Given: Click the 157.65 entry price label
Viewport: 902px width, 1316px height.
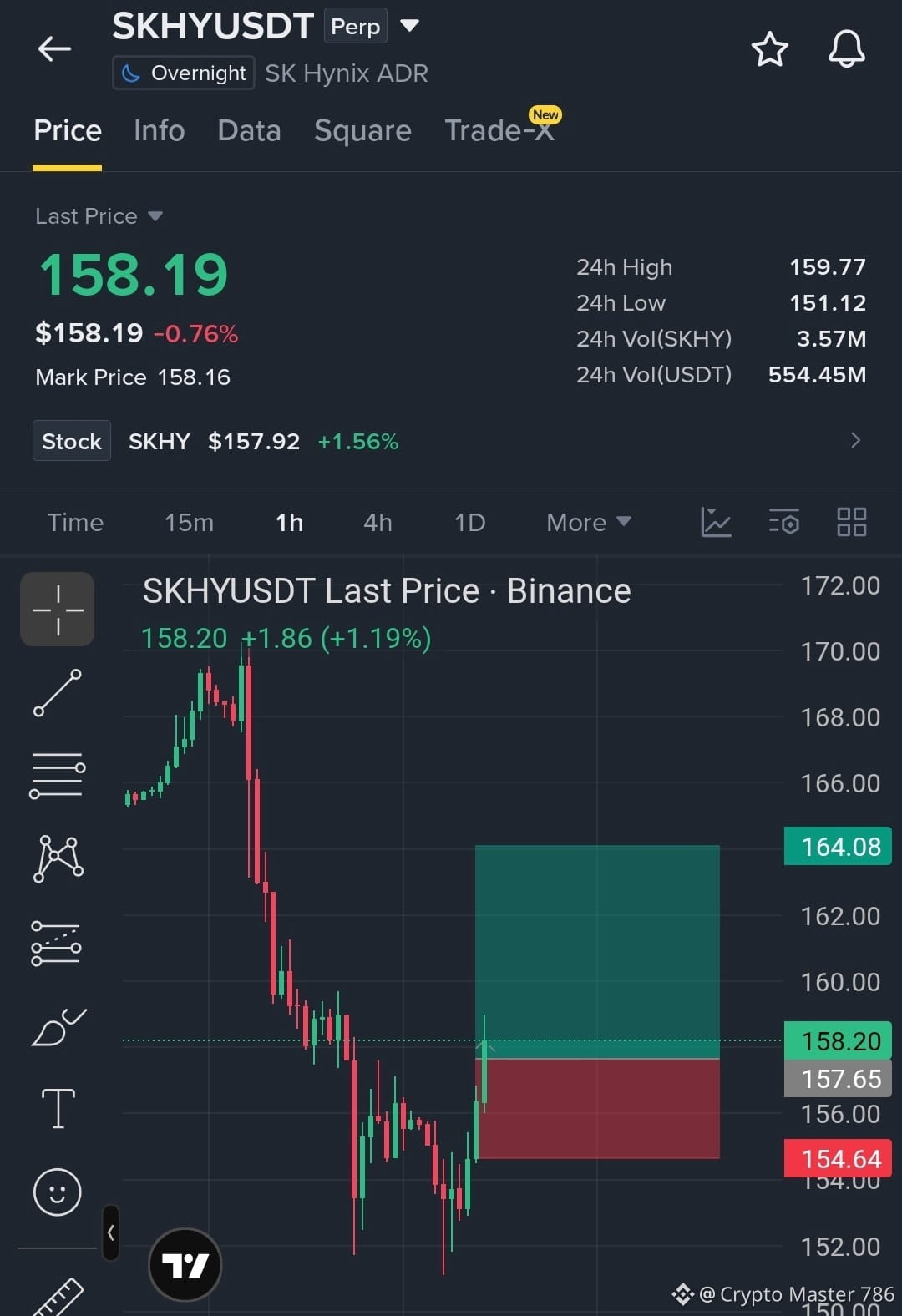Looking at the screenshot, I should click(839, 1079).
